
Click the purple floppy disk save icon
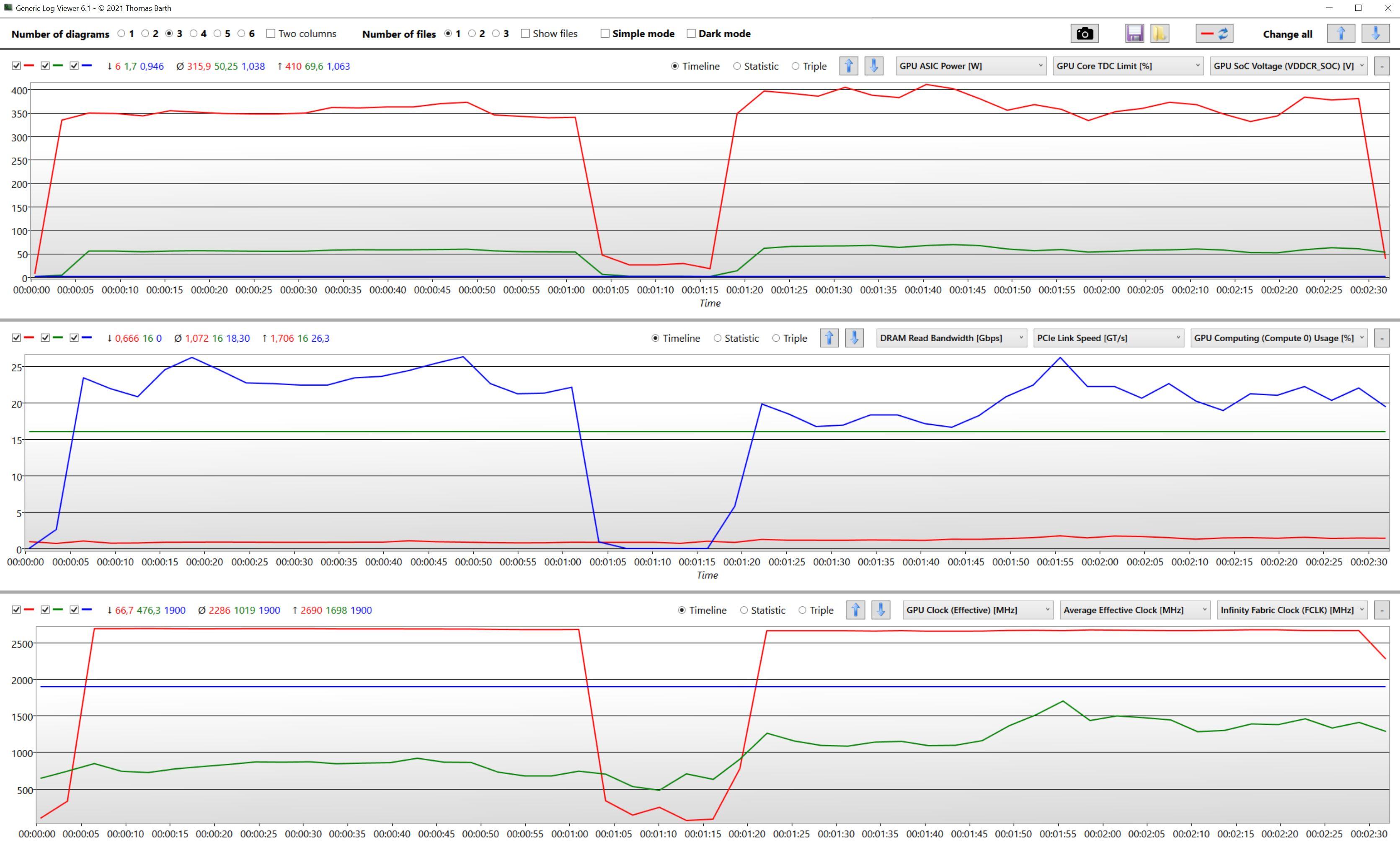(x=1134, y=33)
